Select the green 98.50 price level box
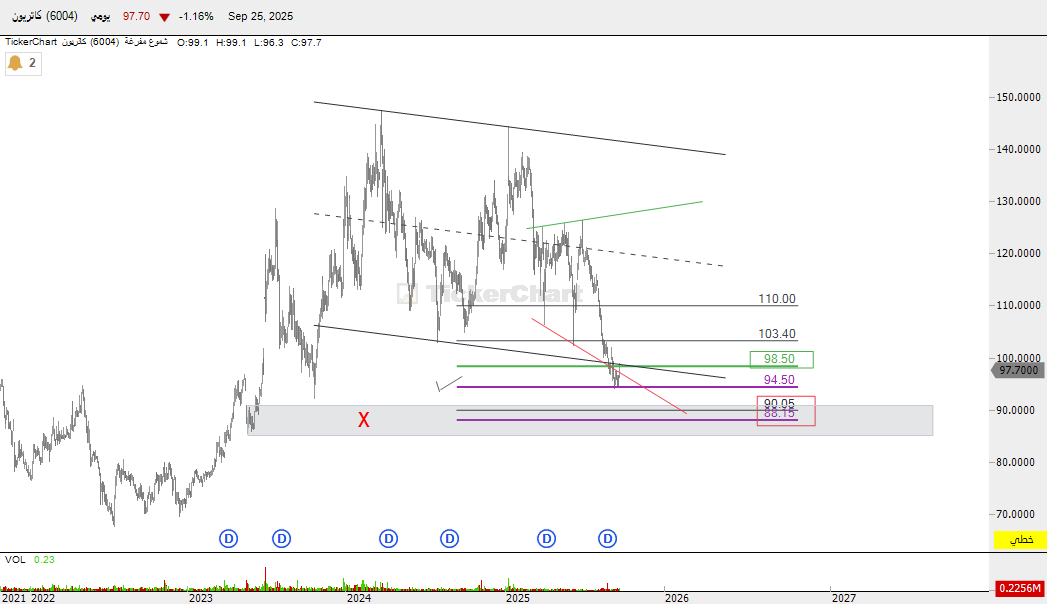 [x=780, y=359]
